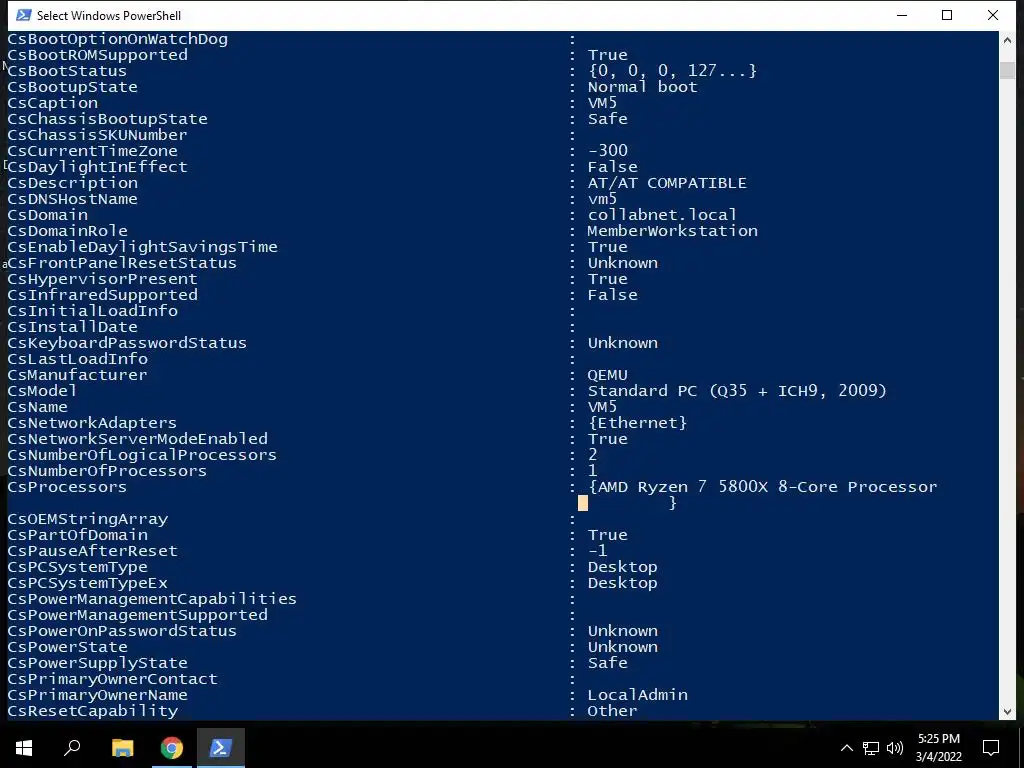Click the CsPrimaryOwnerContact property name
1024x768 pixels.
pyautogui.click(x=112, y=679)
